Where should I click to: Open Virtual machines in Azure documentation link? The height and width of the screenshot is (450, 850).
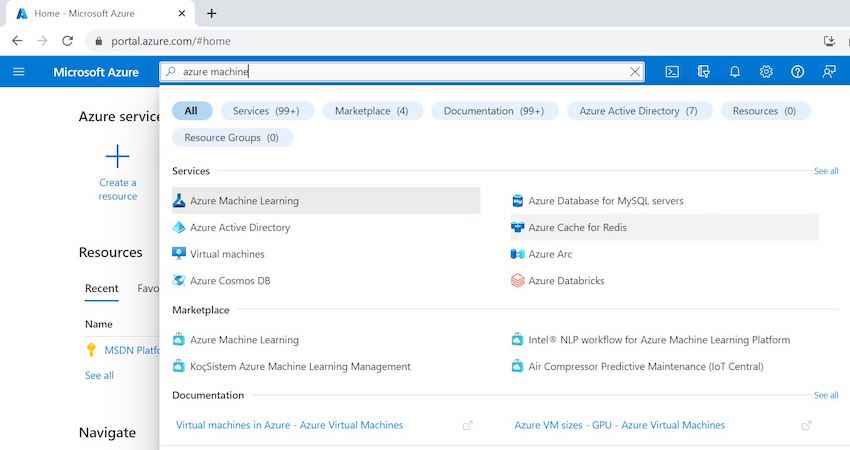[x=289, y=425]
